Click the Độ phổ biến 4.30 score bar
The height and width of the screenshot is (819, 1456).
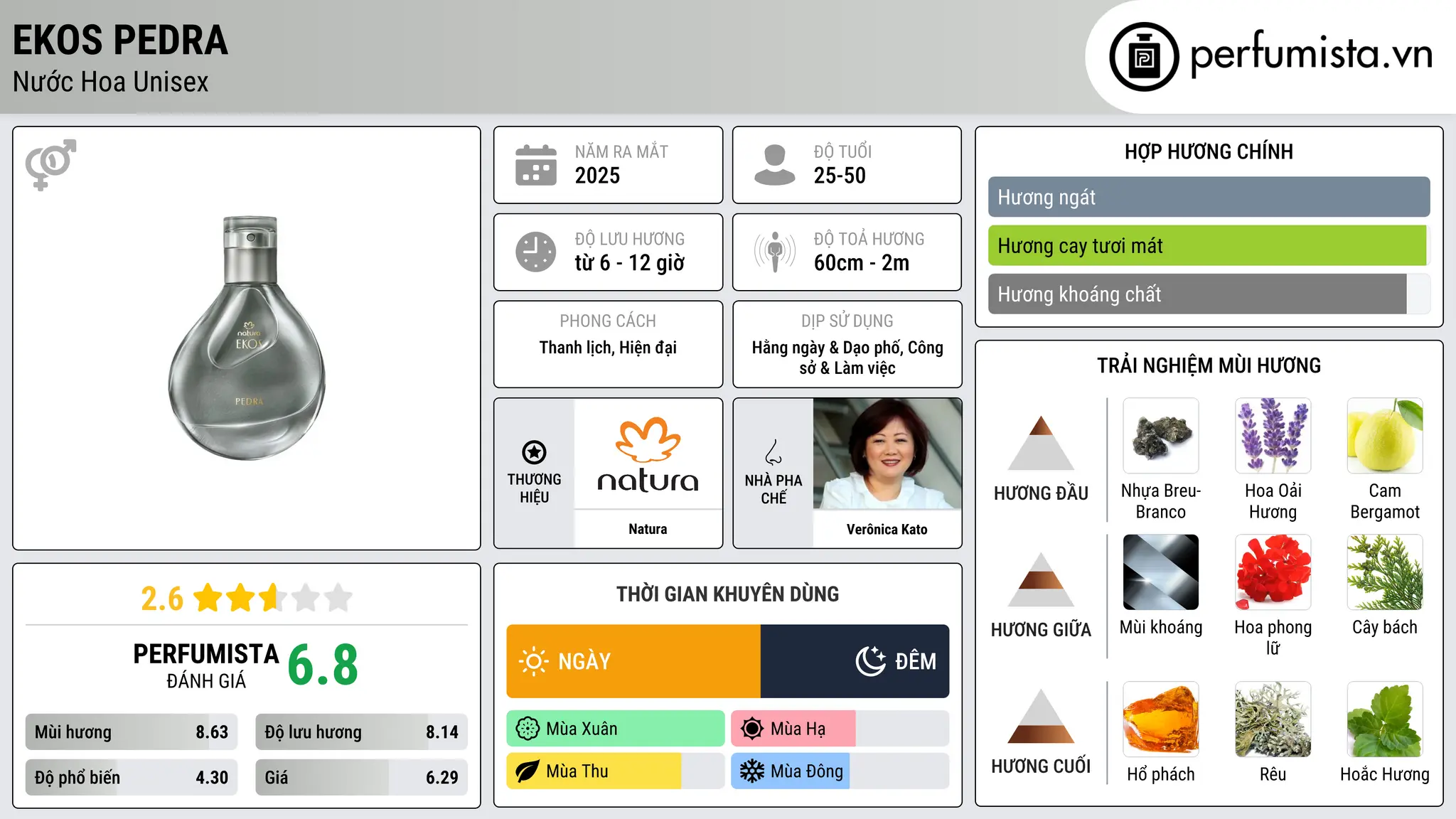pos(132,777)
